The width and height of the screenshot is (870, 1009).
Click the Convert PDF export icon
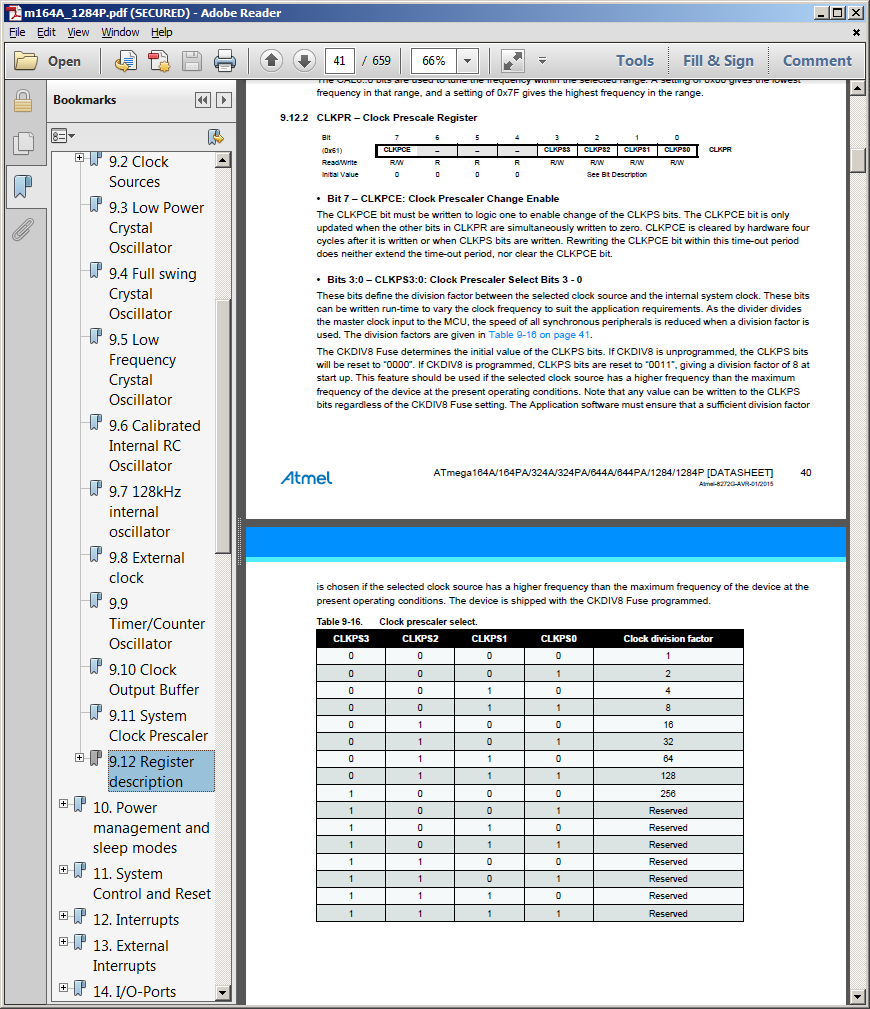click(125, 61)
